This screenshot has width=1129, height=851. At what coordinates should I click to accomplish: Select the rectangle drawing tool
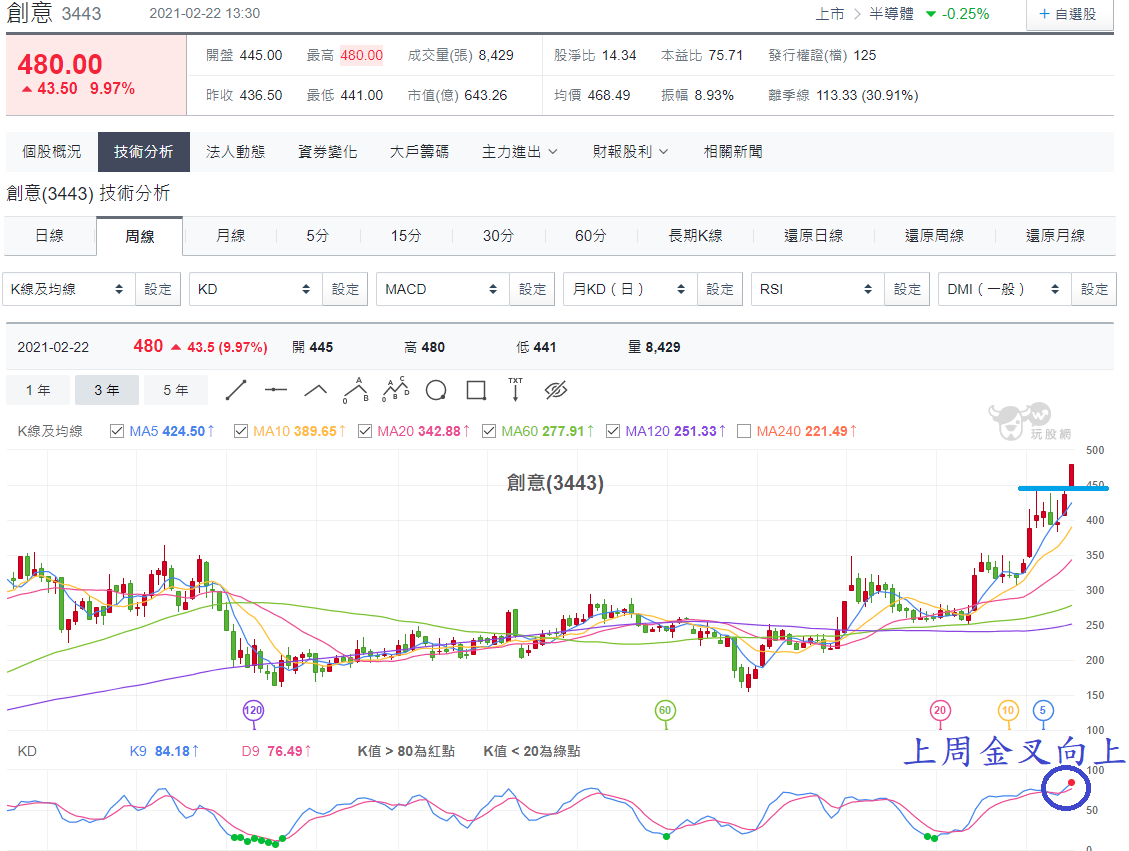tap(476, 390)
